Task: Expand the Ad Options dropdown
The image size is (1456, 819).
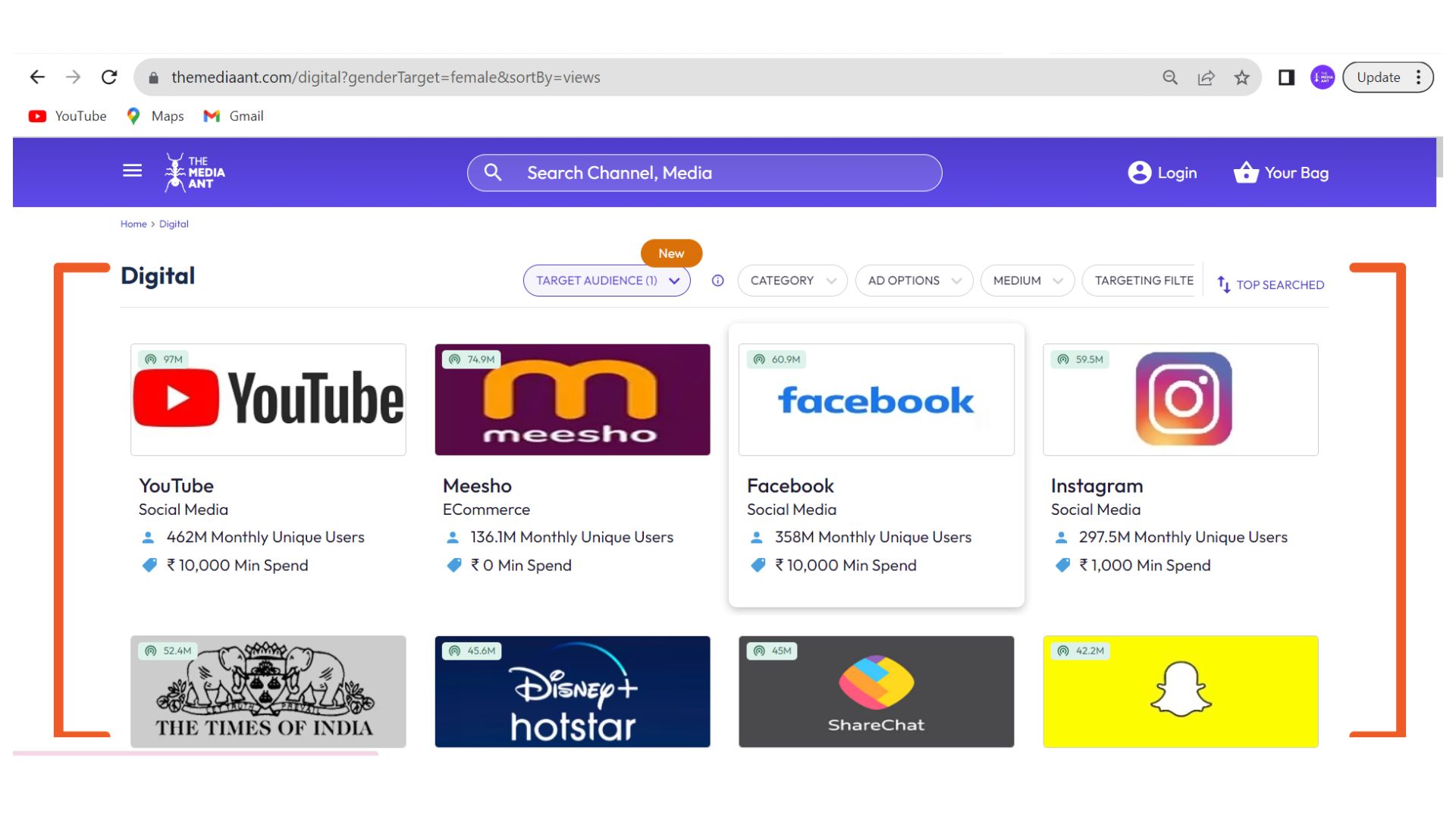Action: point(913,281)
